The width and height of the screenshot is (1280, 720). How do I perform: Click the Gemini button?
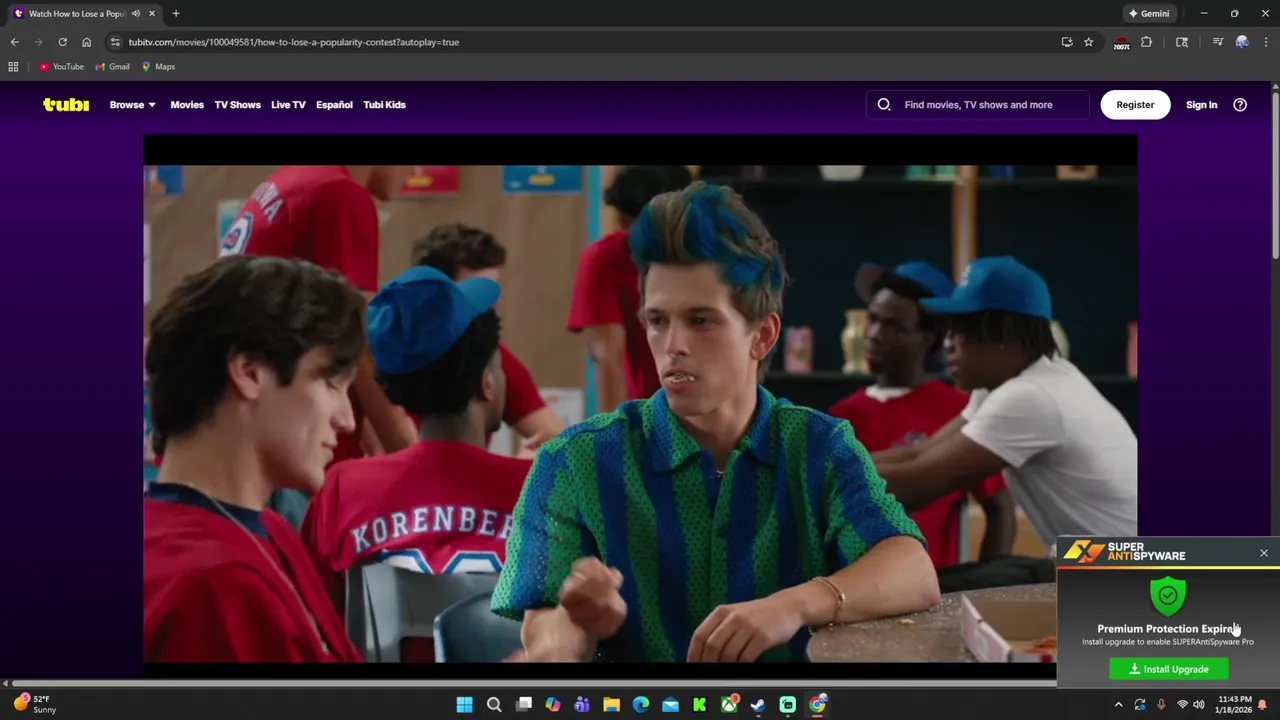pyautogui.click(x=1149, y=14)
